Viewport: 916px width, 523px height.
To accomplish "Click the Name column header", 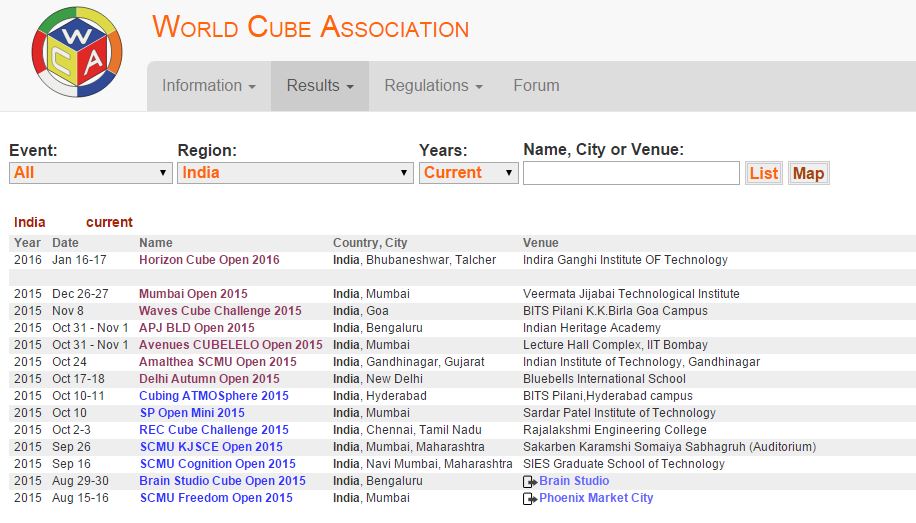I will point(155,243).
